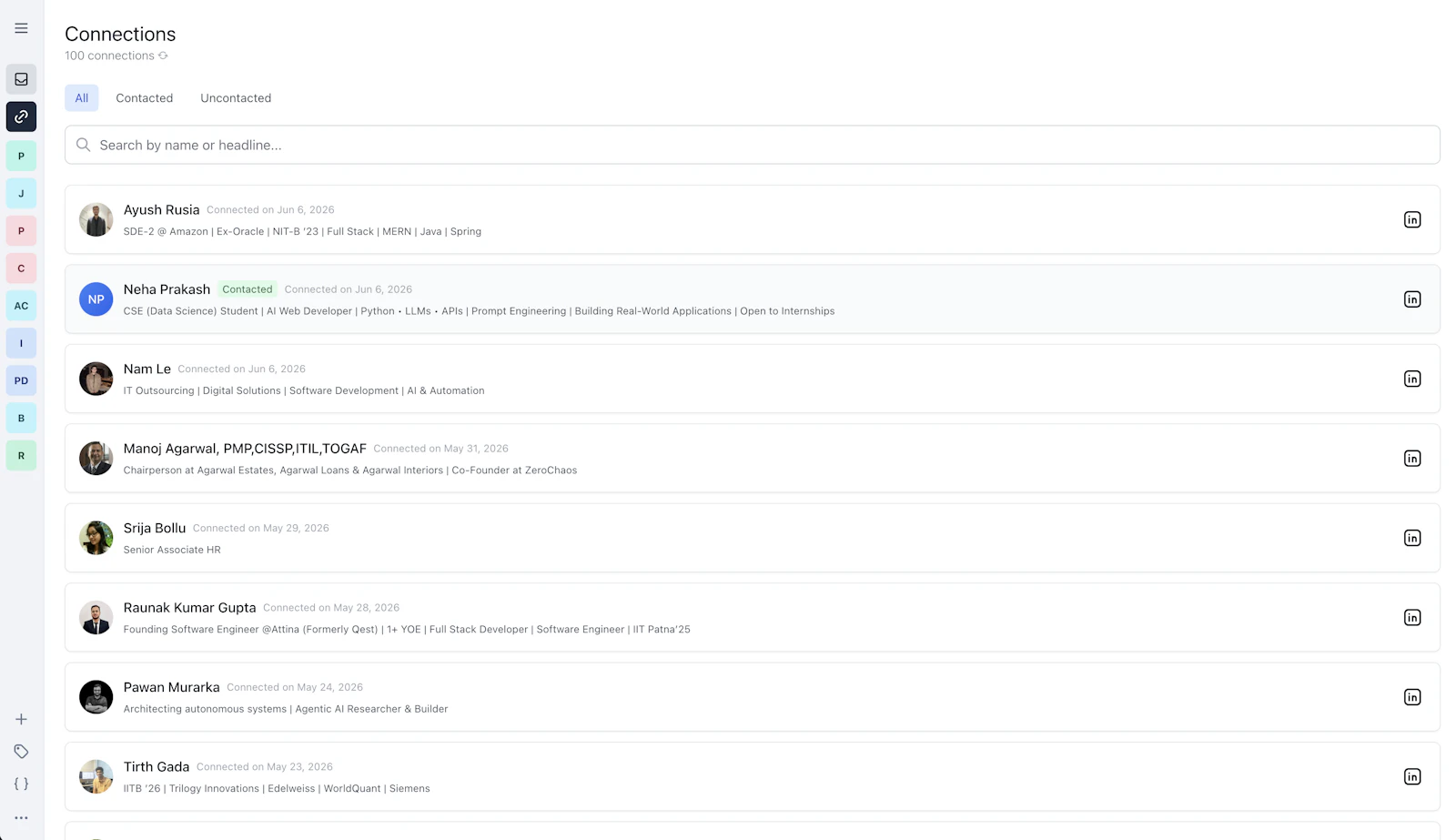The image size is (1456, 840).
Task: Switch to the Contacted tab
Action: pos(144,98)
